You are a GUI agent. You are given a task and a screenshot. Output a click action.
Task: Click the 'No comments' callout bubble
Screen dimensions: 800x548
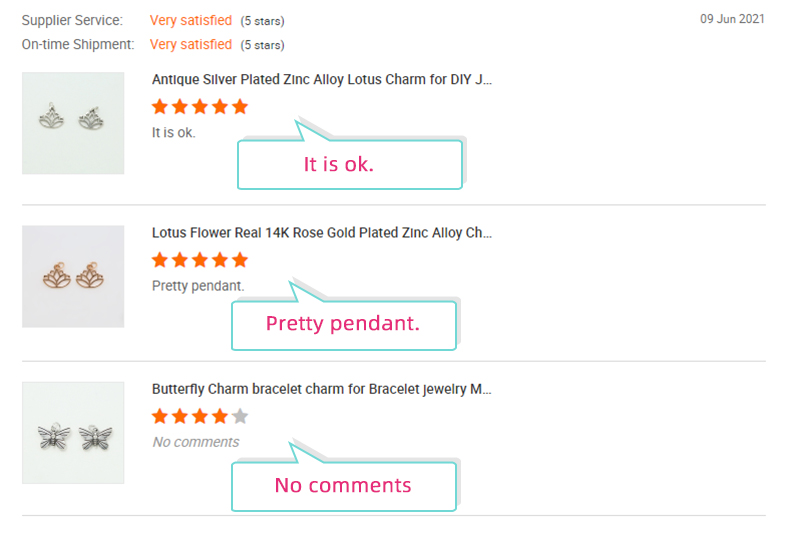(344, 486)
